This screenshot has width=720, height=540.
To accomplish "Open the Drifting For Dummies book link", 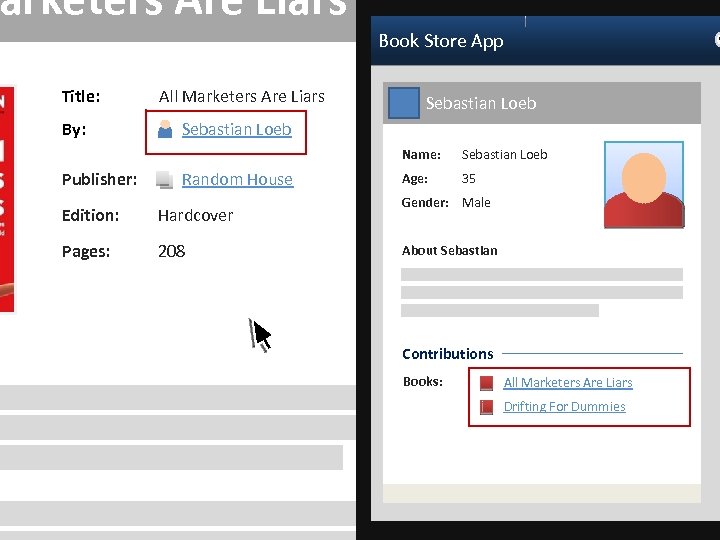I will click(x=564, y=406).
